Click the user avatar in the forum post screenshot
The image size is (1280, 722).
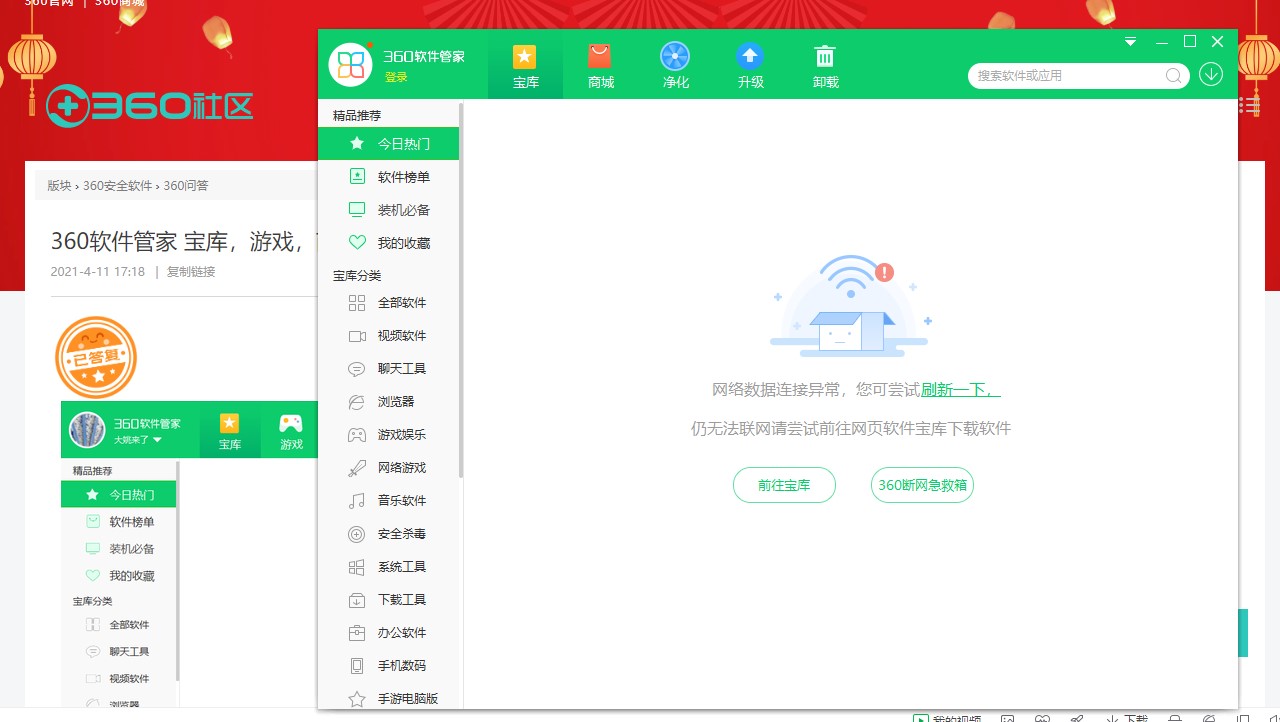(x=87, y=430)
